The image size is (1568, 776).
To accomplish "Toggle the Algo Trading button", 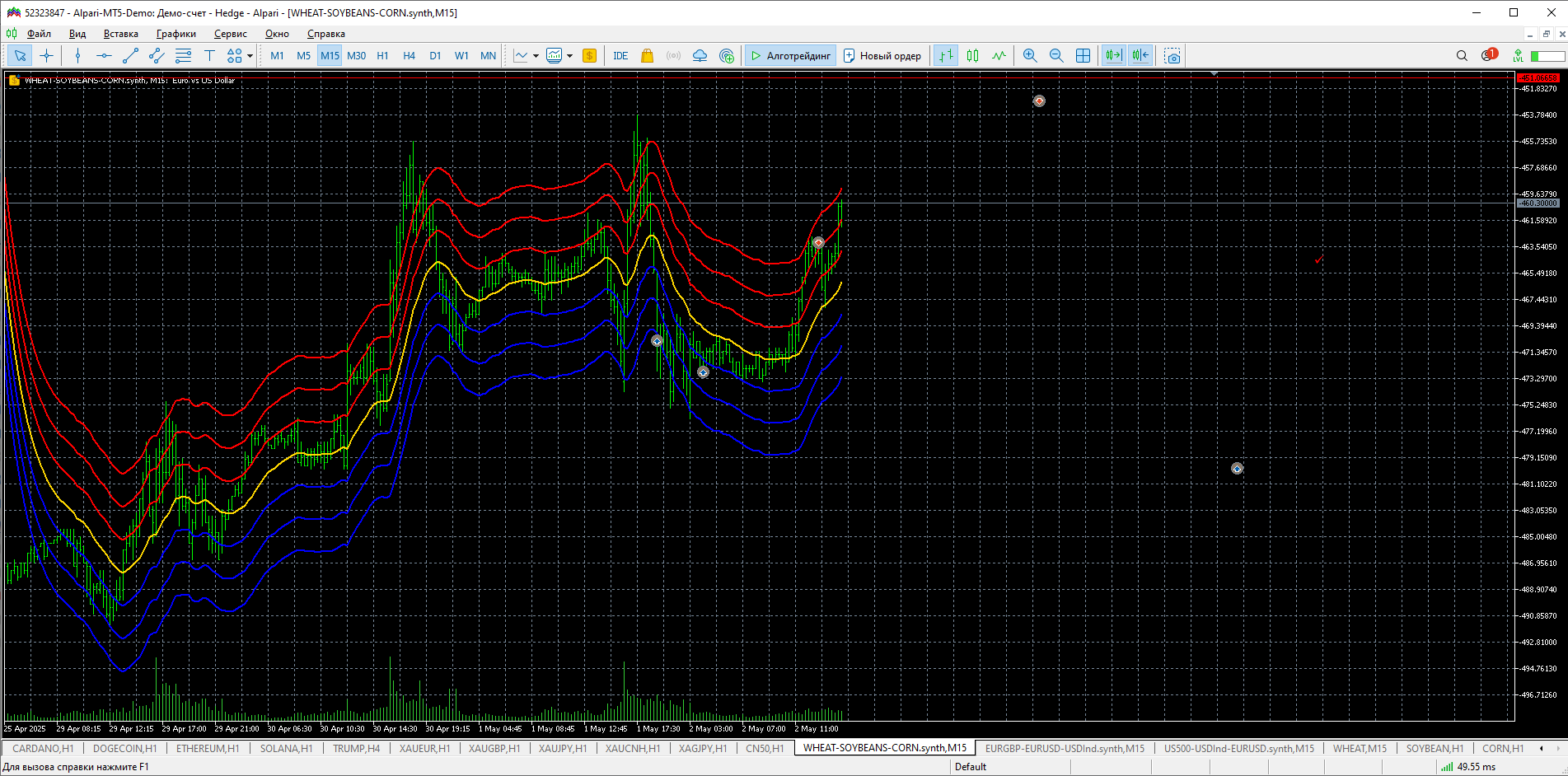I will [790, 56].
